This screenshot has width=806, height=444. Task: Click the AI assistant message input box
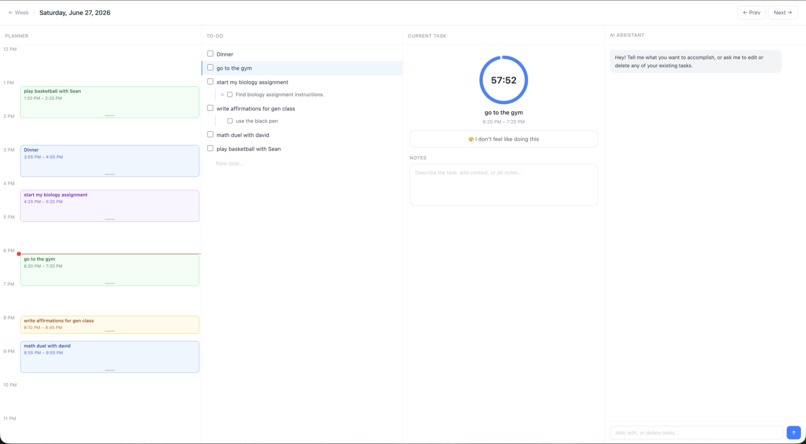[697, 433]
